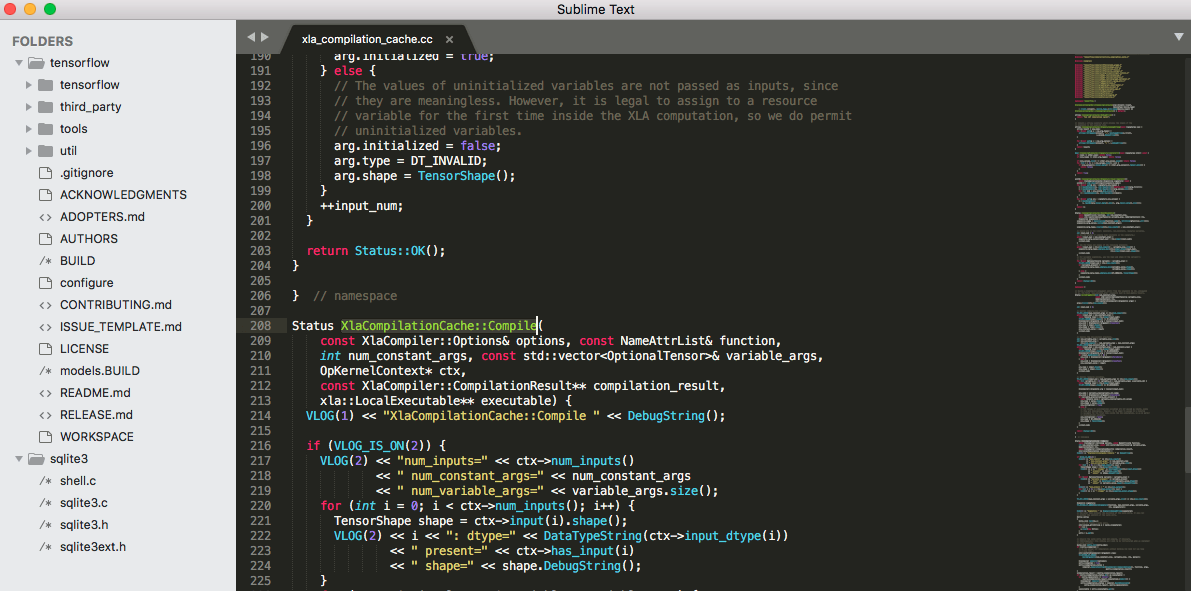This screenshot has height=591, width=1191.
Task: Click the README.md markup file icon
Action: pyautogui.click(x=46, y=393)
